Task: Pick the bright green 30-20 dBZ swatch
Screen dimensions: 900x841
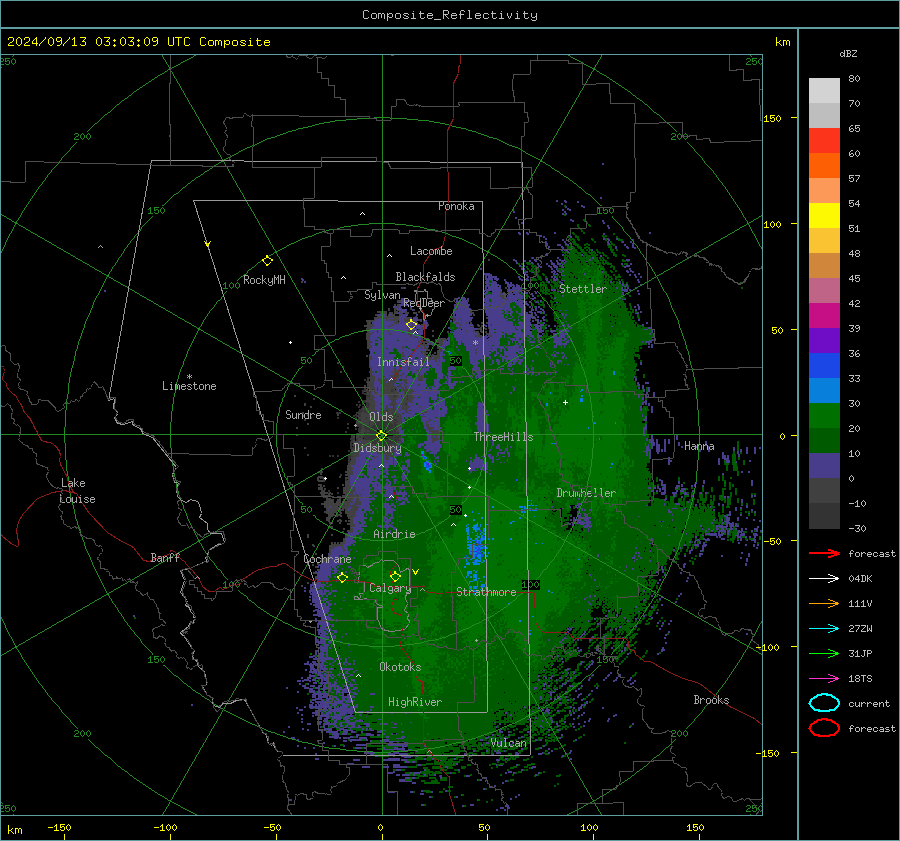Action: 824,416
